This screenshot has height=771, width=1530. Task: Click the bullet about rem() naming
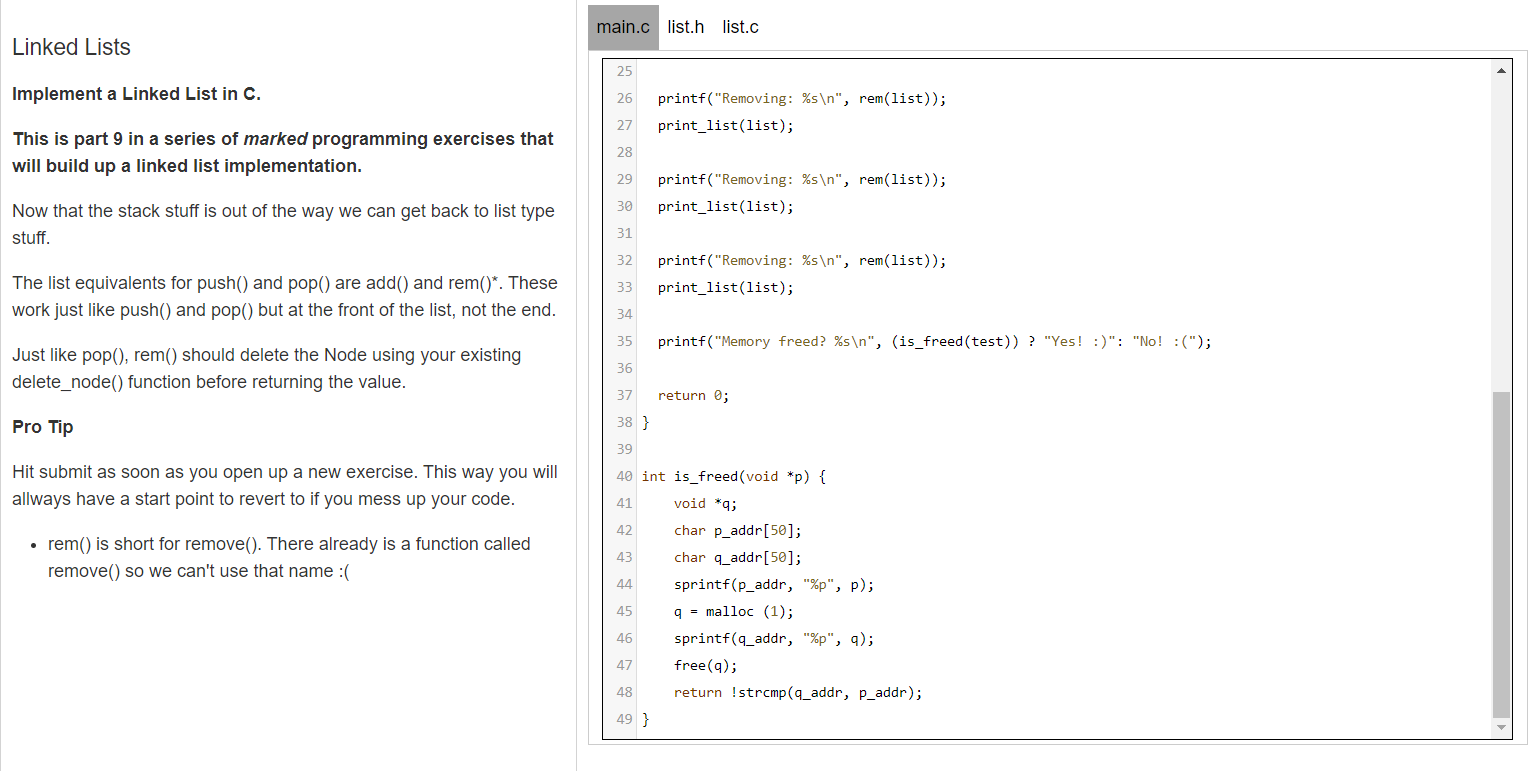click(x=288, y=556)
